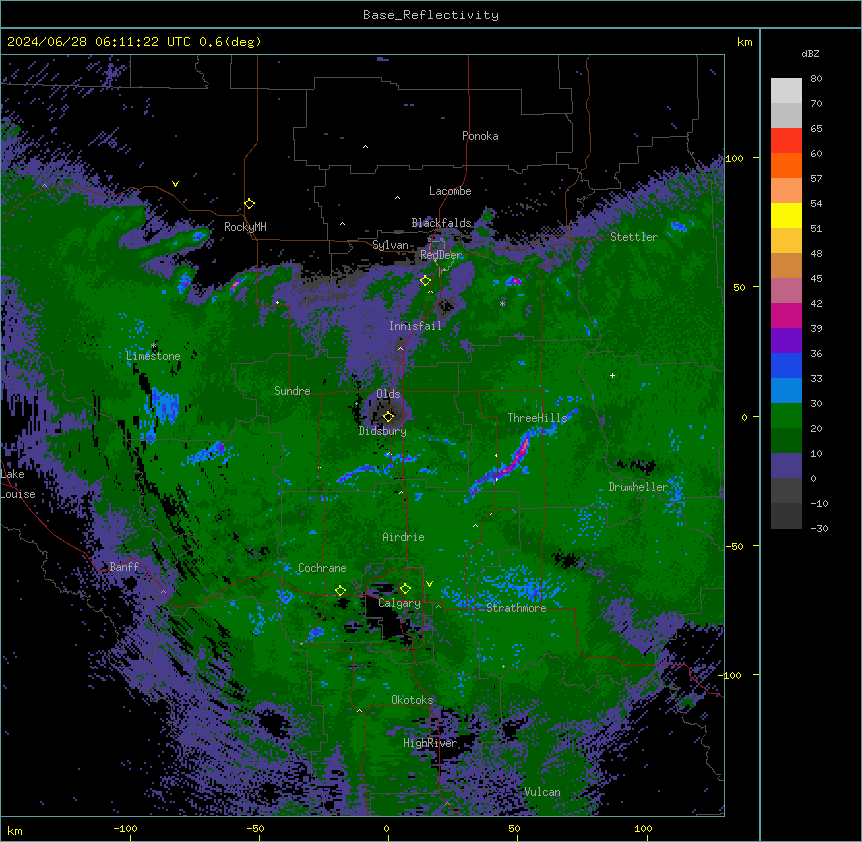The height and width of the screenshot is (842, 862).
Task: Click the Stettler label
Action: pyautogui.click(x=634, y=237)
